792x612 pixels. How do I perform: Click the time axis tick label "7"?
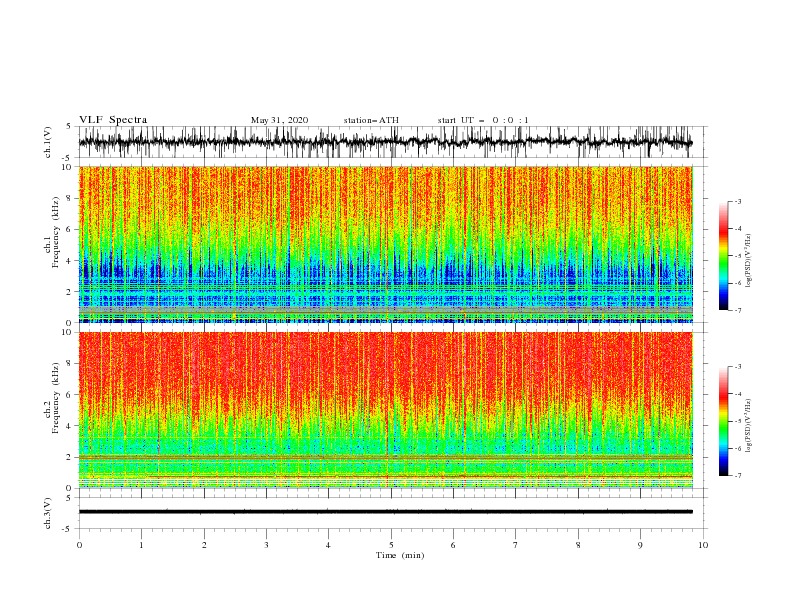[516, 545]
